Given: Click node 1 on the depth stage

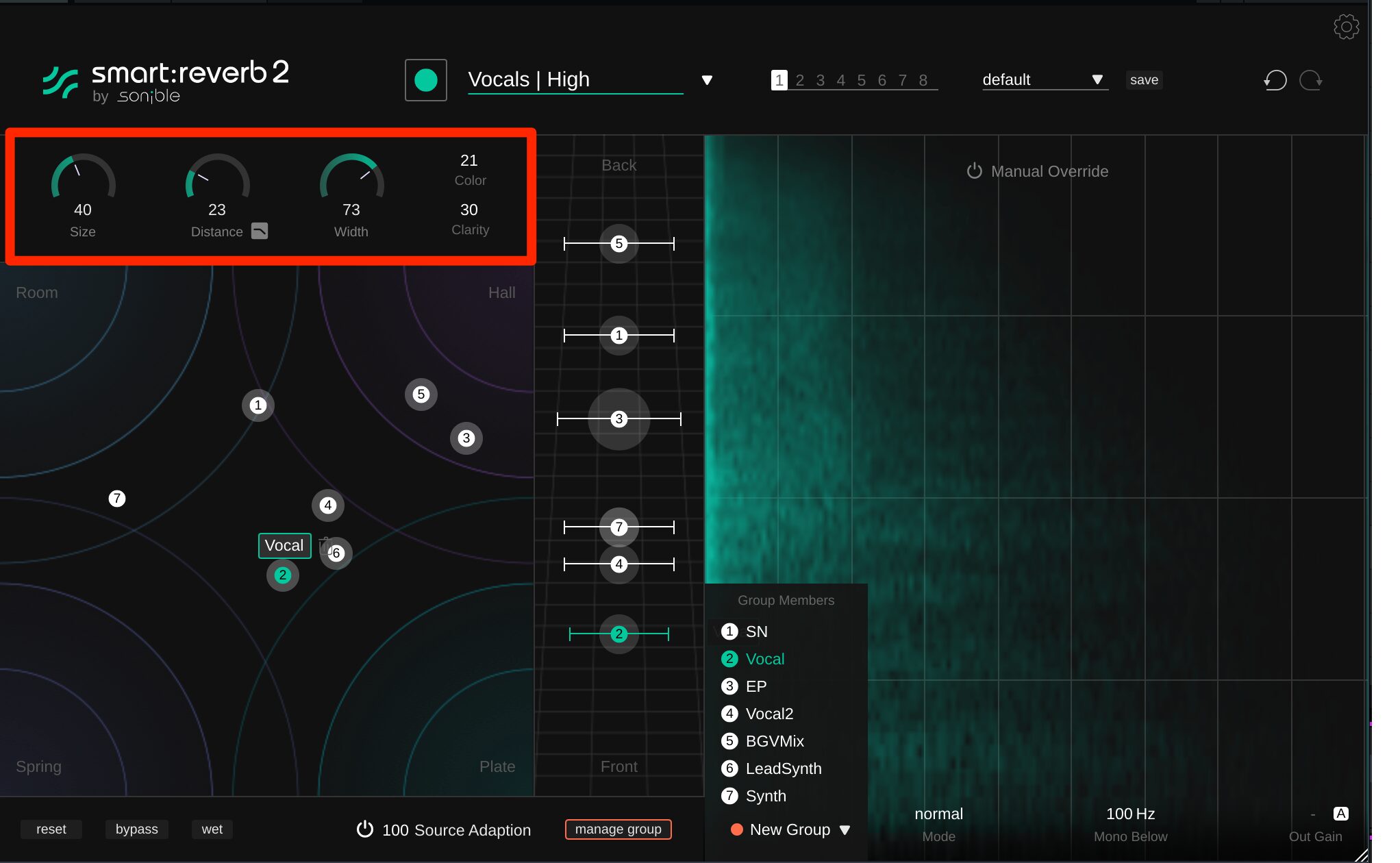Looking at the screenshot, I should (x=618, y=335).
